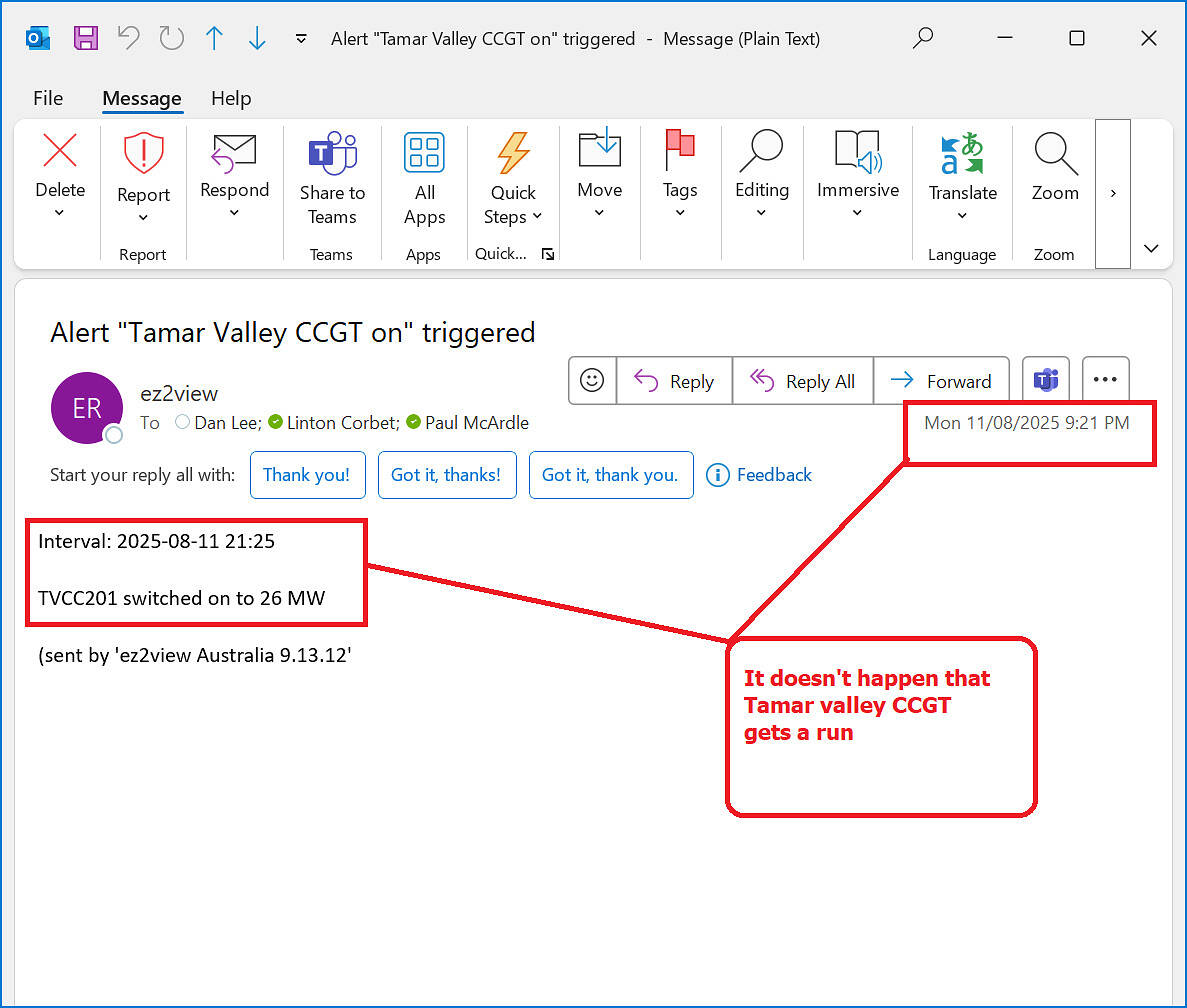Undo the last action in title bar
This screenshot has width=1187, height=1008.
pos(129,38)
